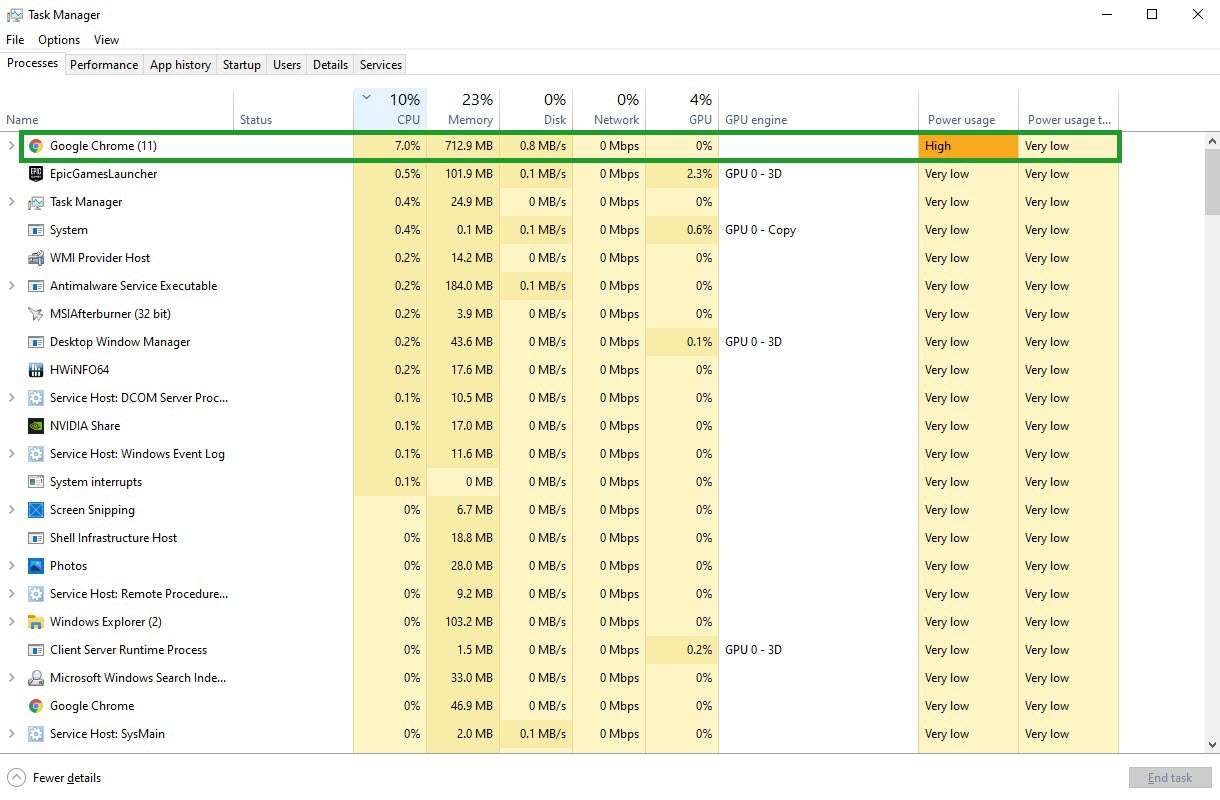Expand the Google Chrome (11) process group

point(12,146)
